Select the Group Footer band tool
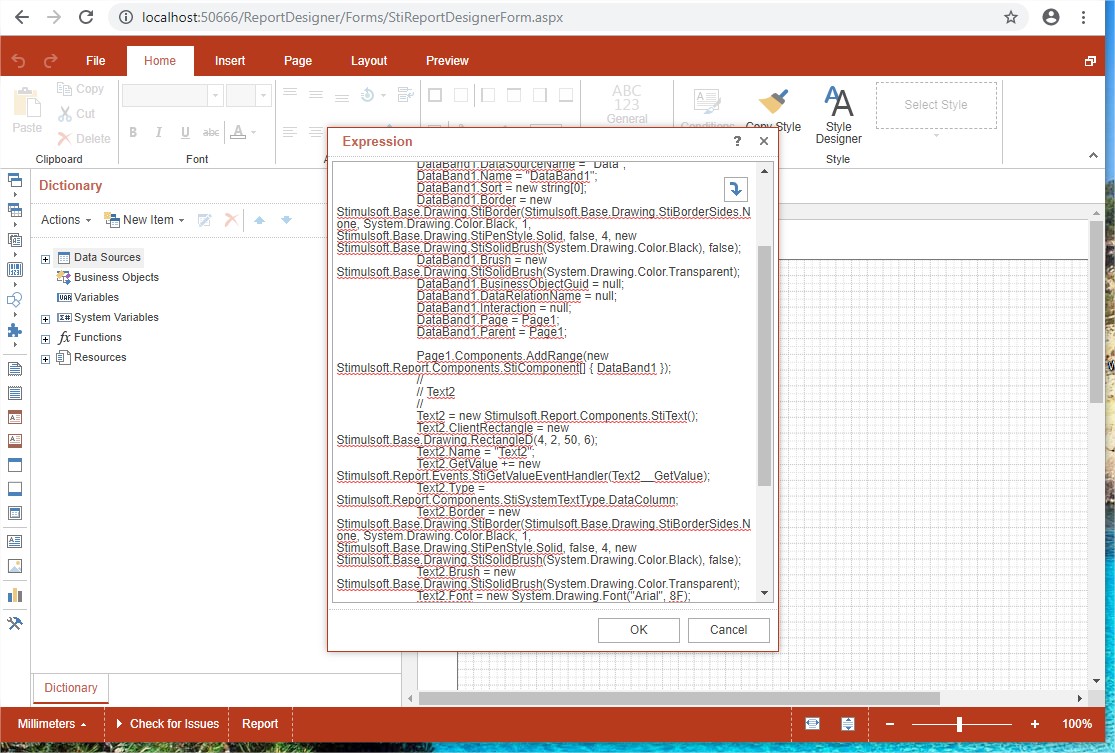 14,489
